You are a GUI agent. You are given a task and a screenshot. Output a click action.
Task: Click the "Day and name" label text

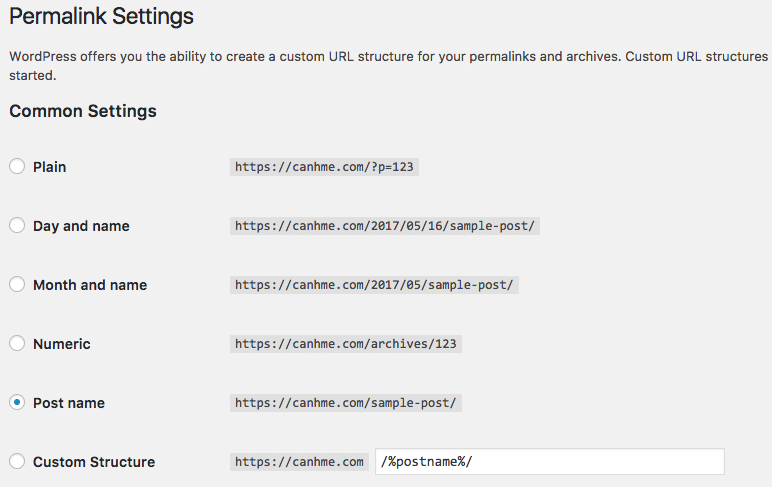(81, 226)
